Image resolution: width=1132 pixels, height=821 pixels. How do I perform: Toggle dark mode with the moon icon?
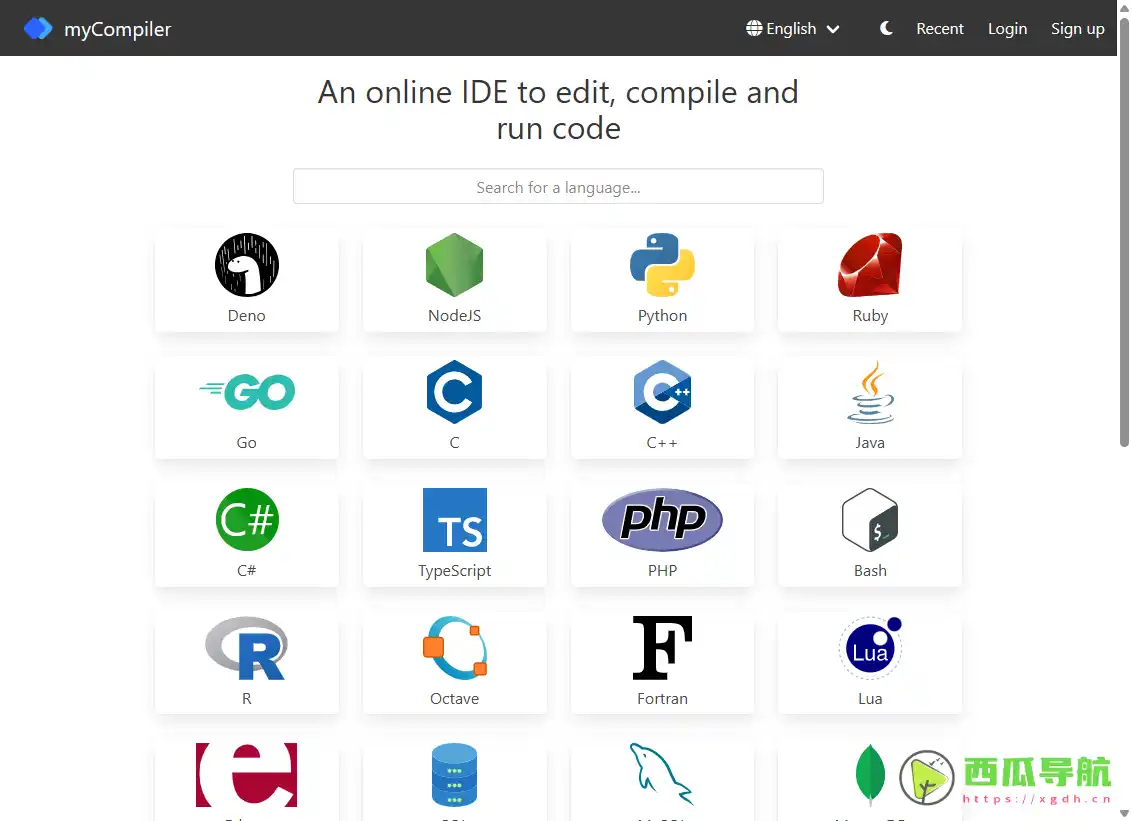coord(885,28)
